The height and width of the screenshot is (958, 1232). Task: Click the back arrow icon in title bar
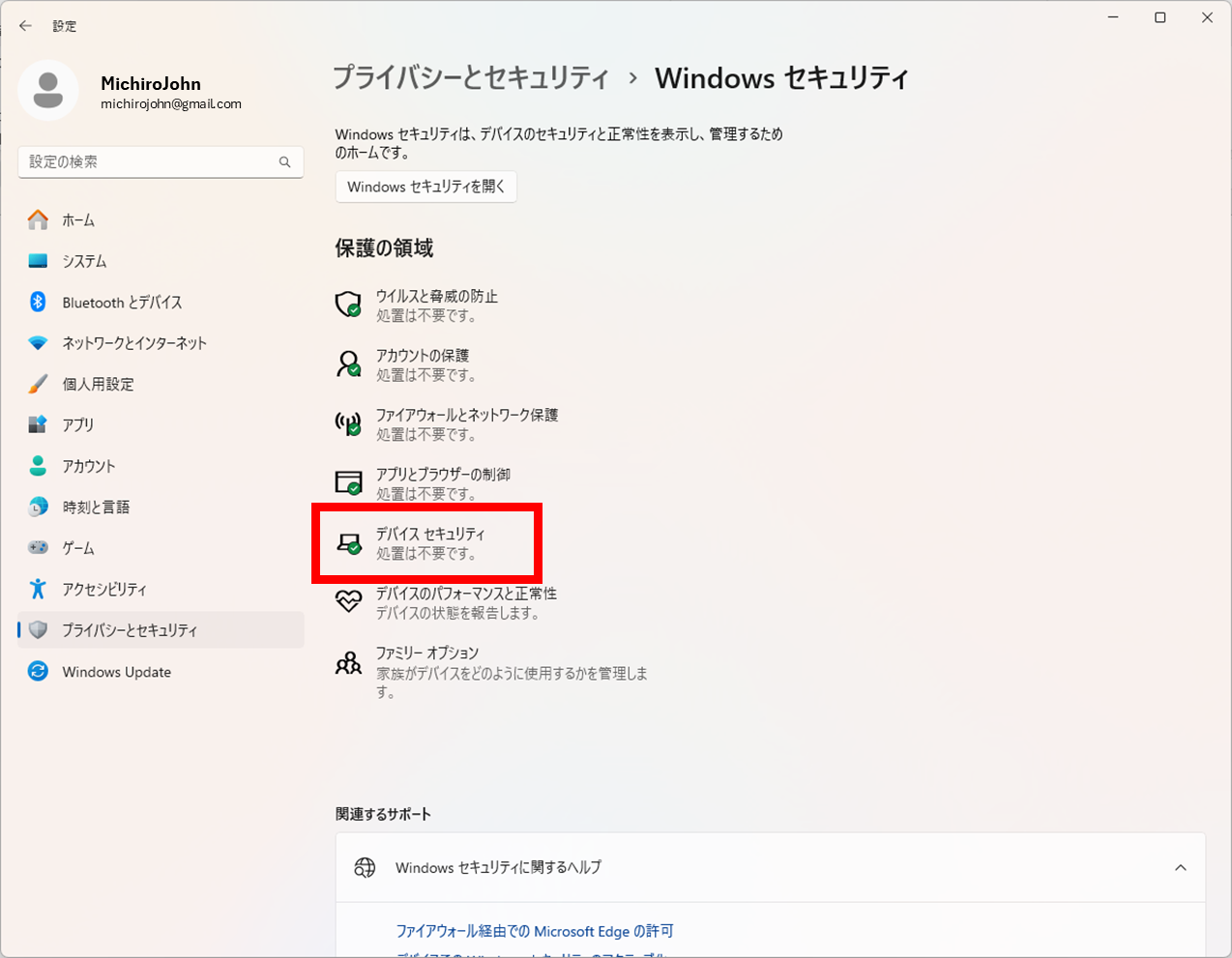tap(25, 26)
